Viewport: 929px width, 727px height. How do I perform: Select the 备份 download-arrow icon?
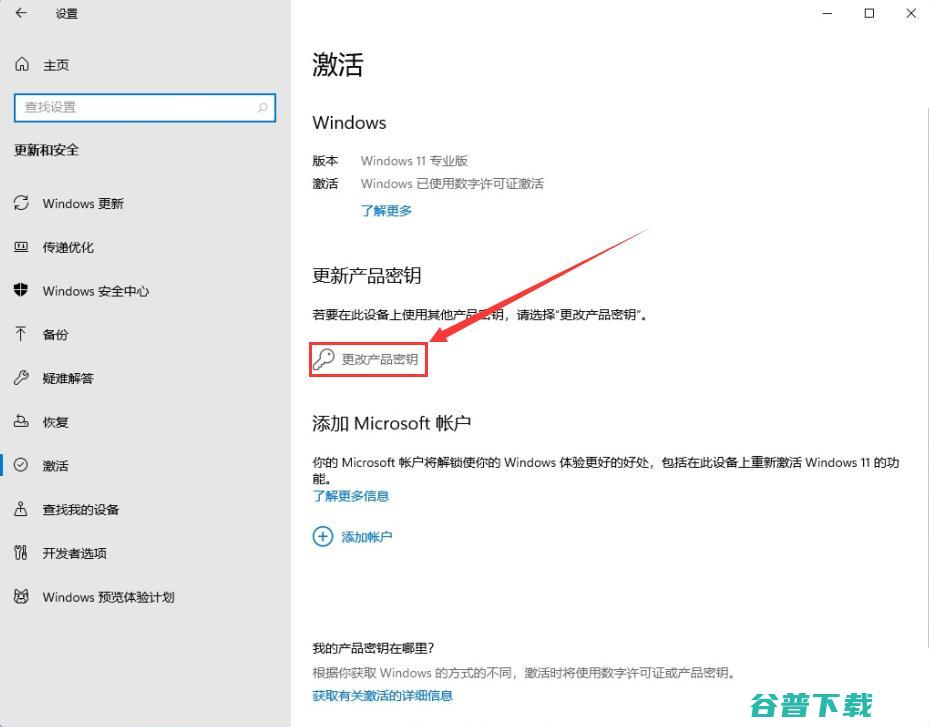coord(22,334)
